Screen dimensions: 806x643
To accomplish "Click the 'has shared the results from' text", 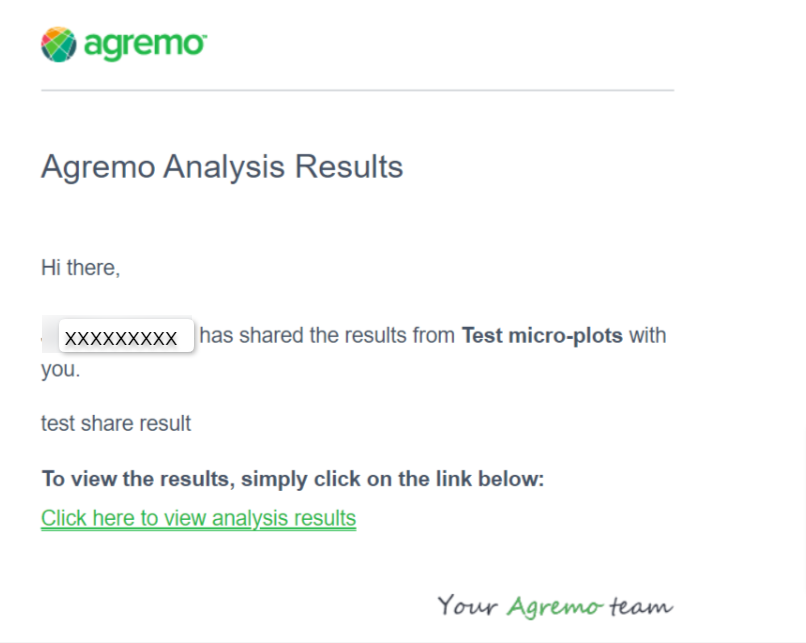I will [x=328, y=336].
